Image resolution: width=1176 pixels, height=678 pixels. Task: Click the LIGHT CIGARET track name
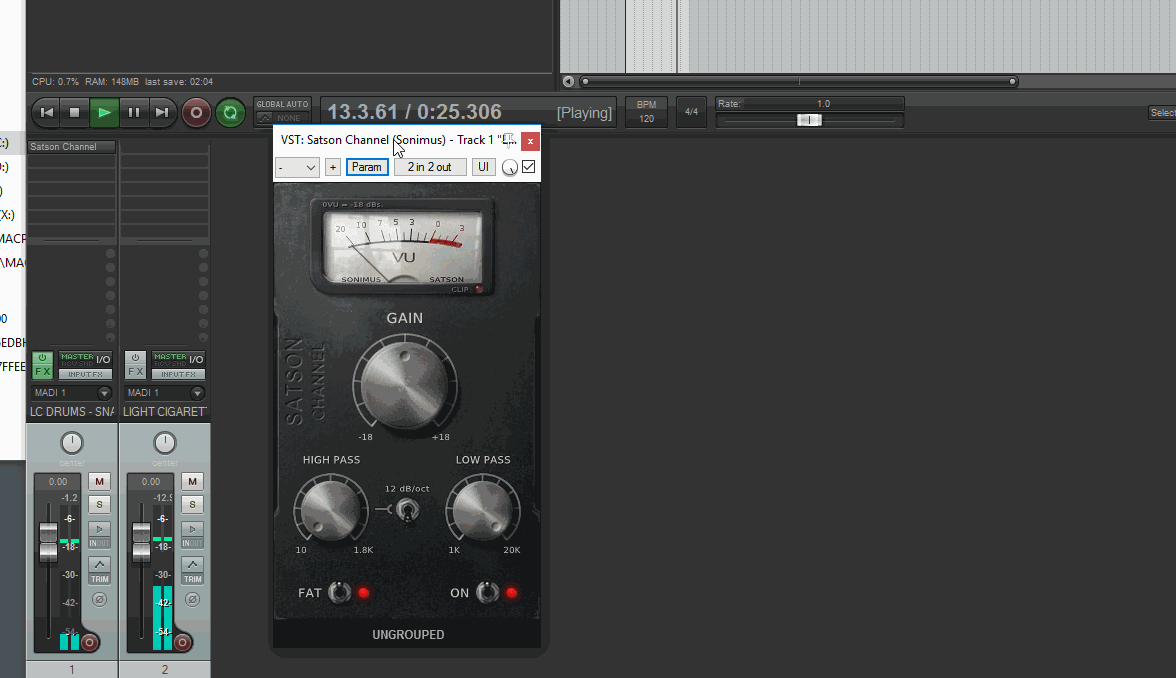coord(165,412)
